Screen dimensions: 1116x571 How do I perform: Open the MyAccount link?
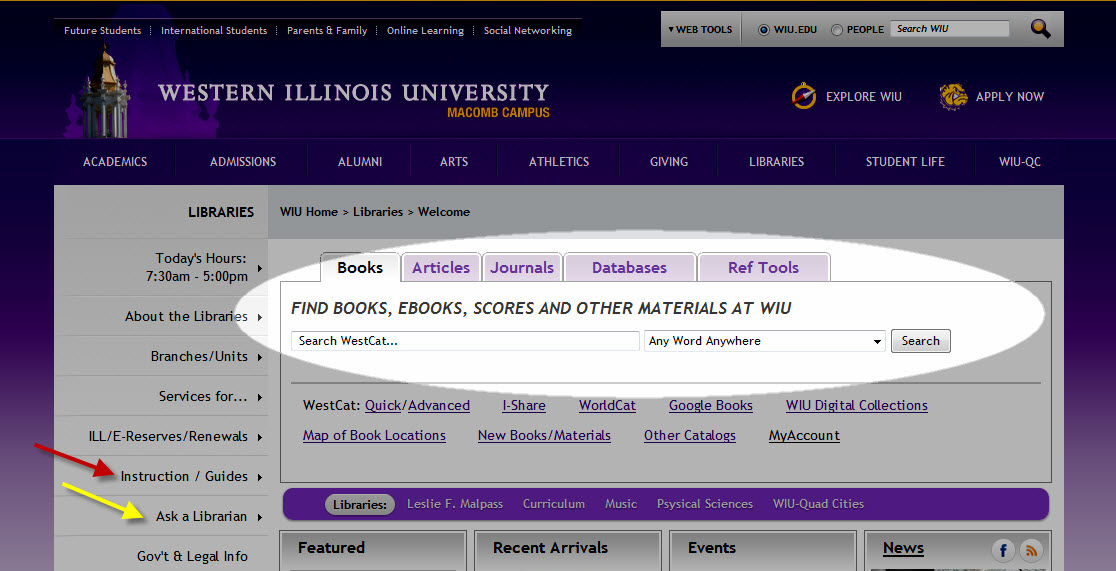coord(804,435)
